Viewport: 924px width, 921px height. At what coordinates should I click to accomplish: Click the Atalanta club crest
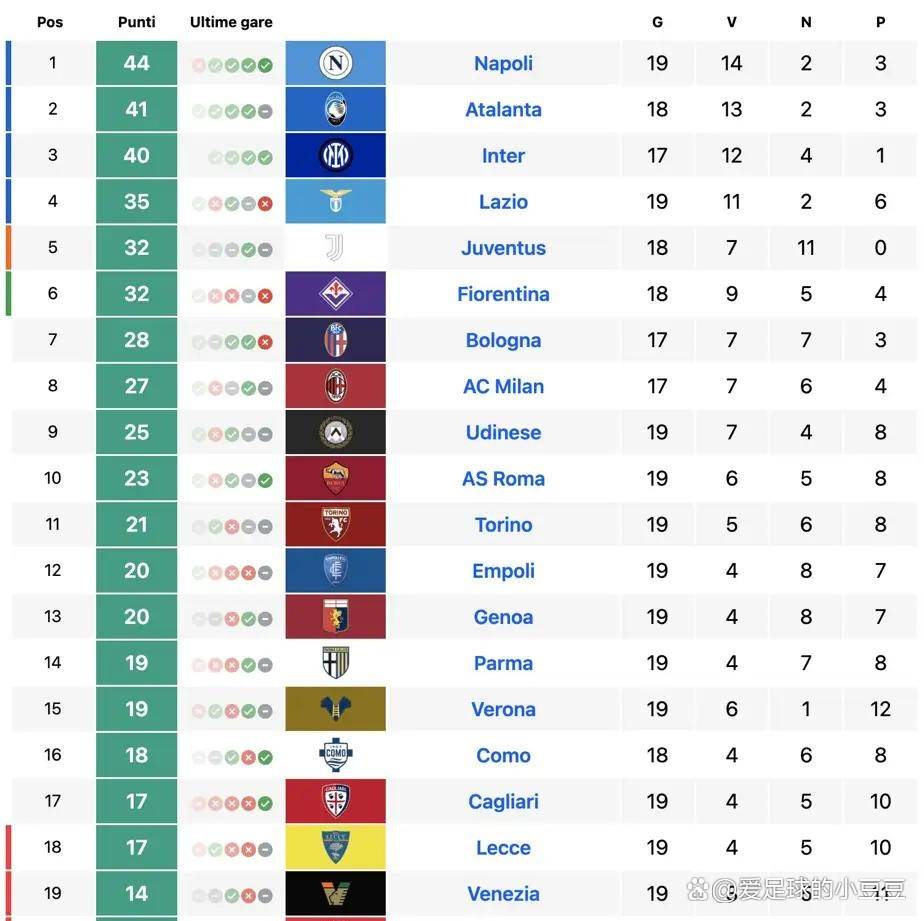335,109
